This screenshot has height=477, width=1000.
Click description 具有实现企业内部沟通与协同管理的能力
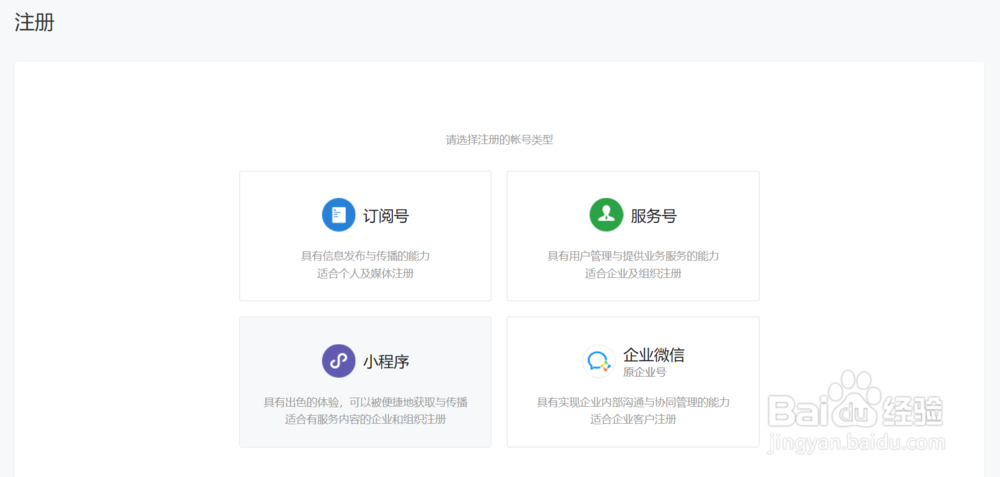coord(633,402)
